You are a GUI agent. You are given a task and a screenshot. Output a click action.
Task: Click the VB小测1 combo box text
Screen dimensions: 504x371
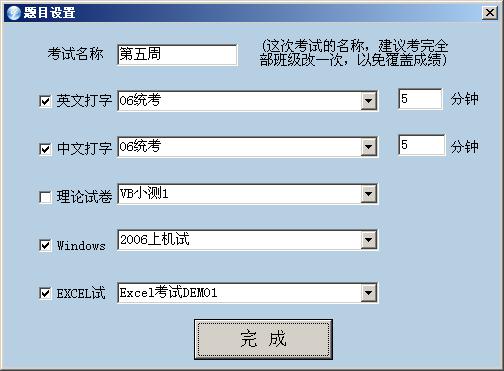pyautogui.click(x=144, y=193)
